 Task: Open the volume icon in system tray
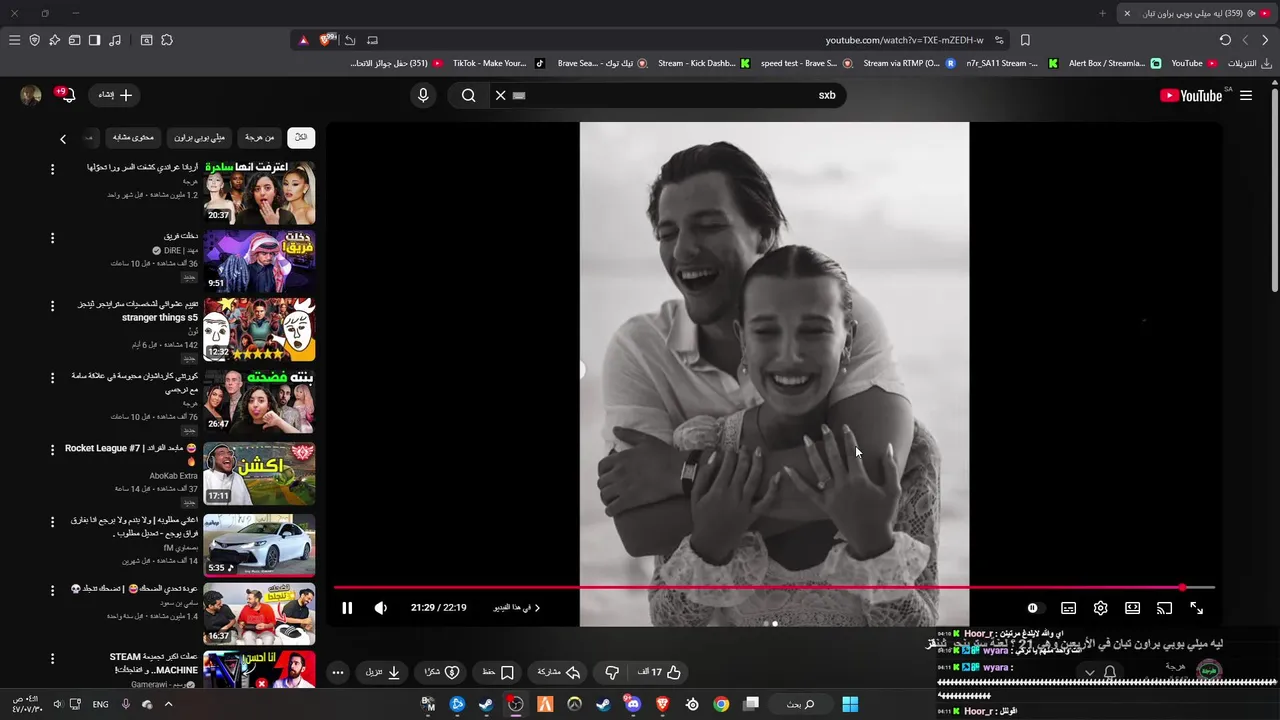click(57, 704)
